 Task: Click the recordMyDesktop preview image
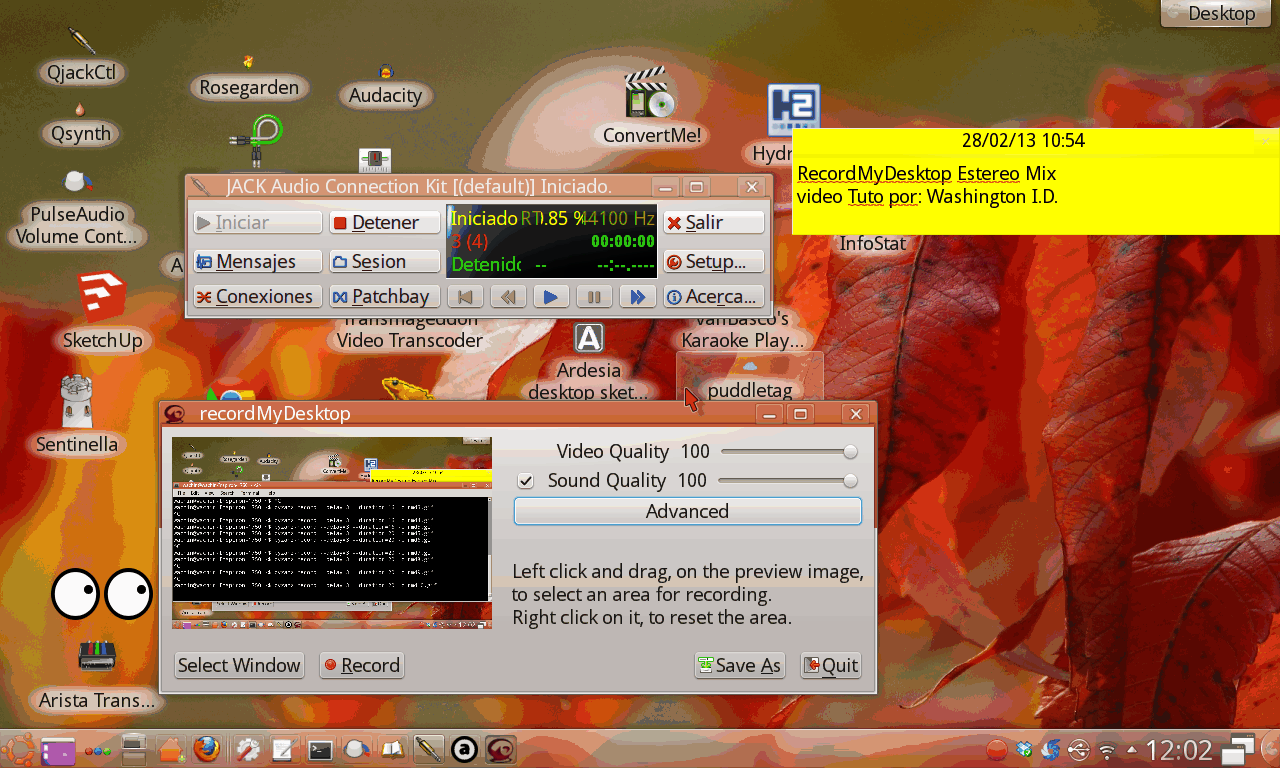[332, 533]
